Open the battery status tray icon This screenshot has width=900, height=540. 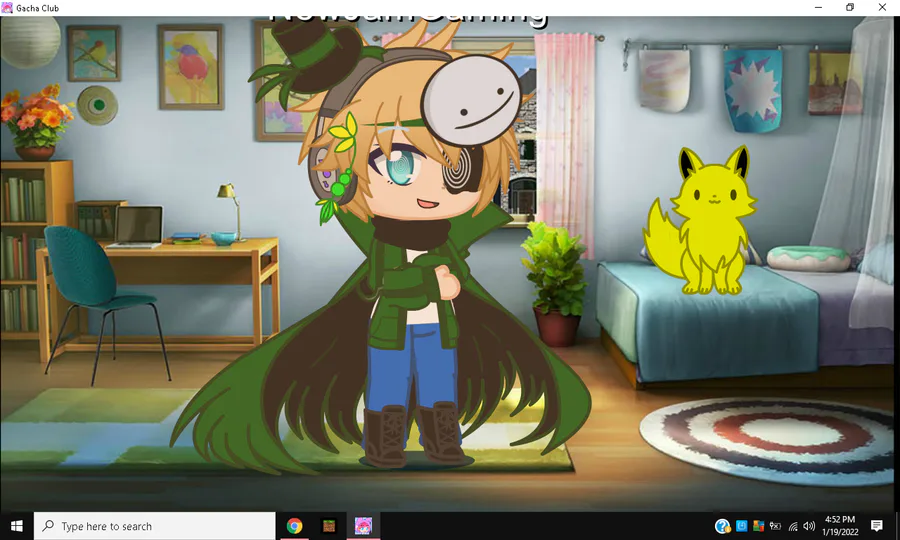pyautogui.click(x=775, y=526)
